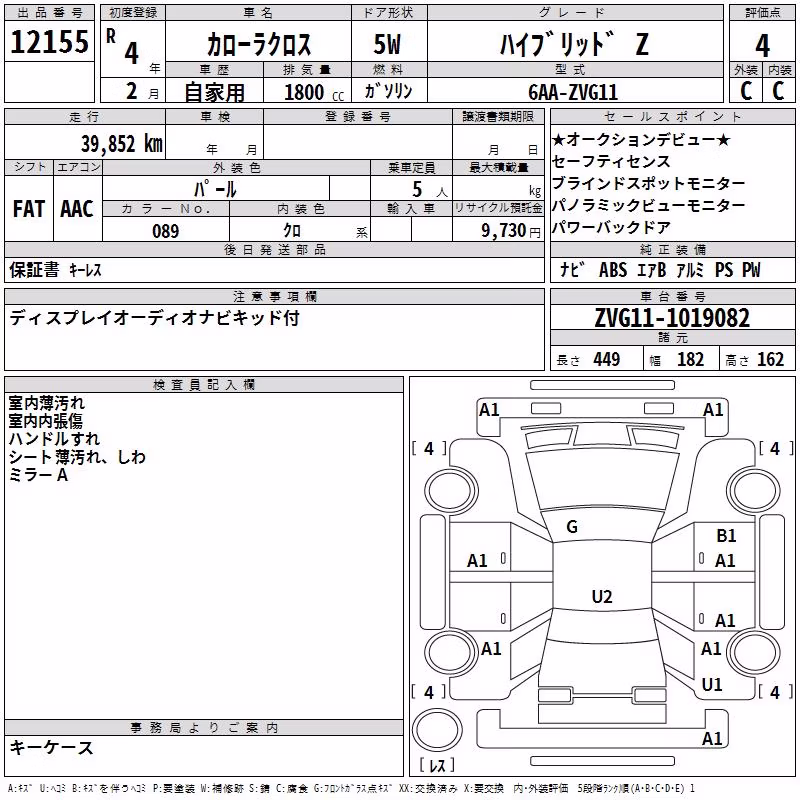800x800 pixels.
Task: Select the セールスポイント header
Action: [672, 116]
